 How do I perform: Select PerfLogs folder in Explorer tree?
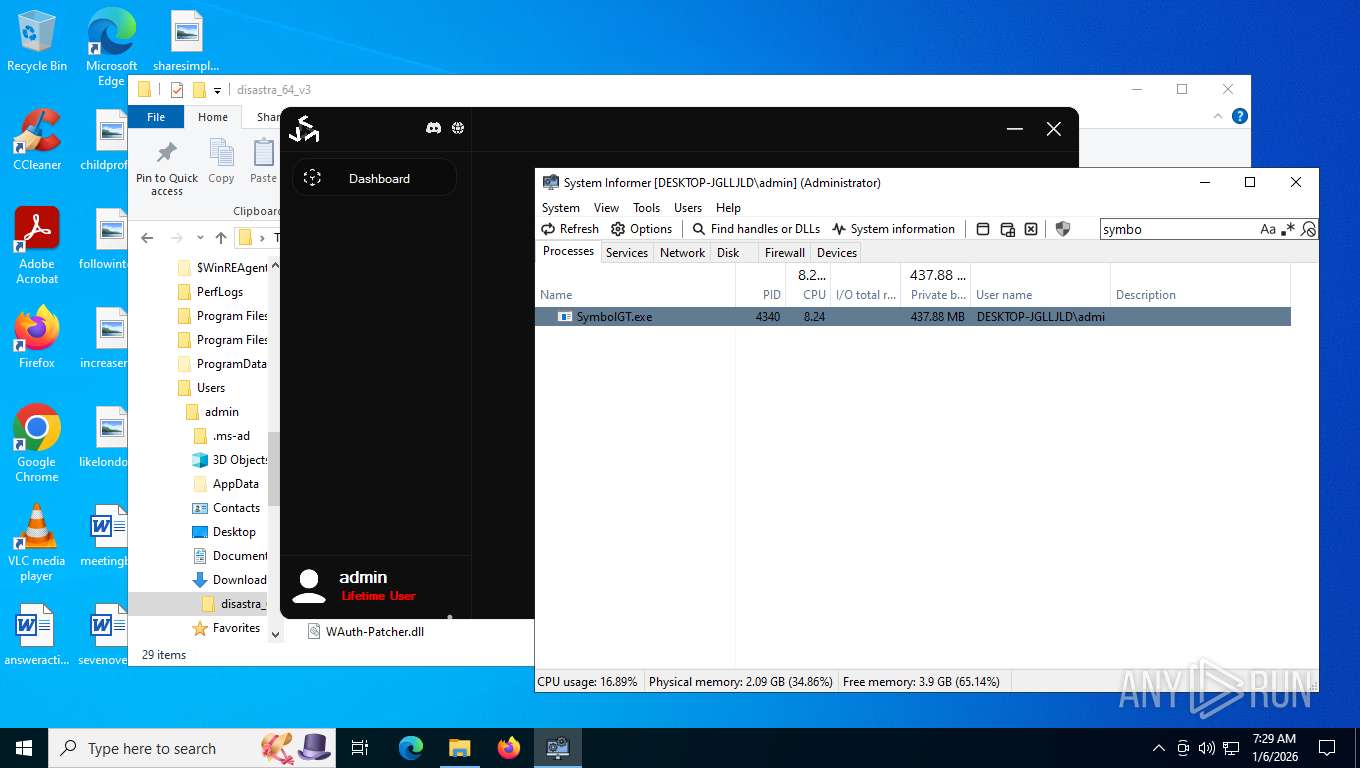click(220, 292)
